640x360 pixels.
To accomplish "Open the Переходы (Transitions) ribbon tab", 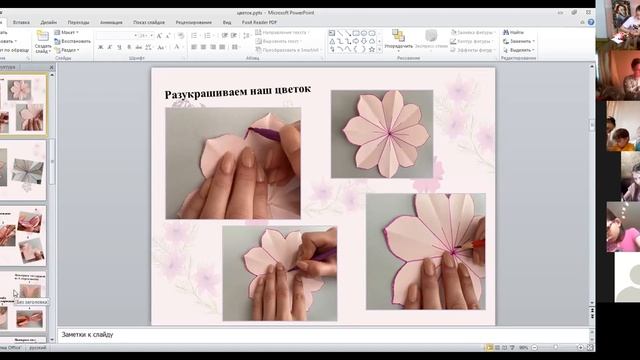I will (78, 22).
